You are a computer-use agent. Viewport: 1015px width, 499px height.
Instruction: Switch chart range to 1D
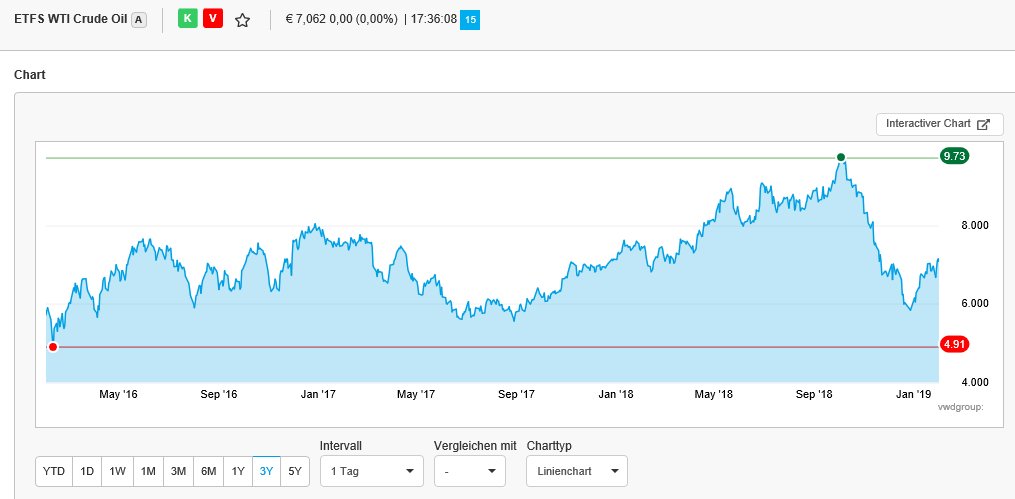point(87,471)
